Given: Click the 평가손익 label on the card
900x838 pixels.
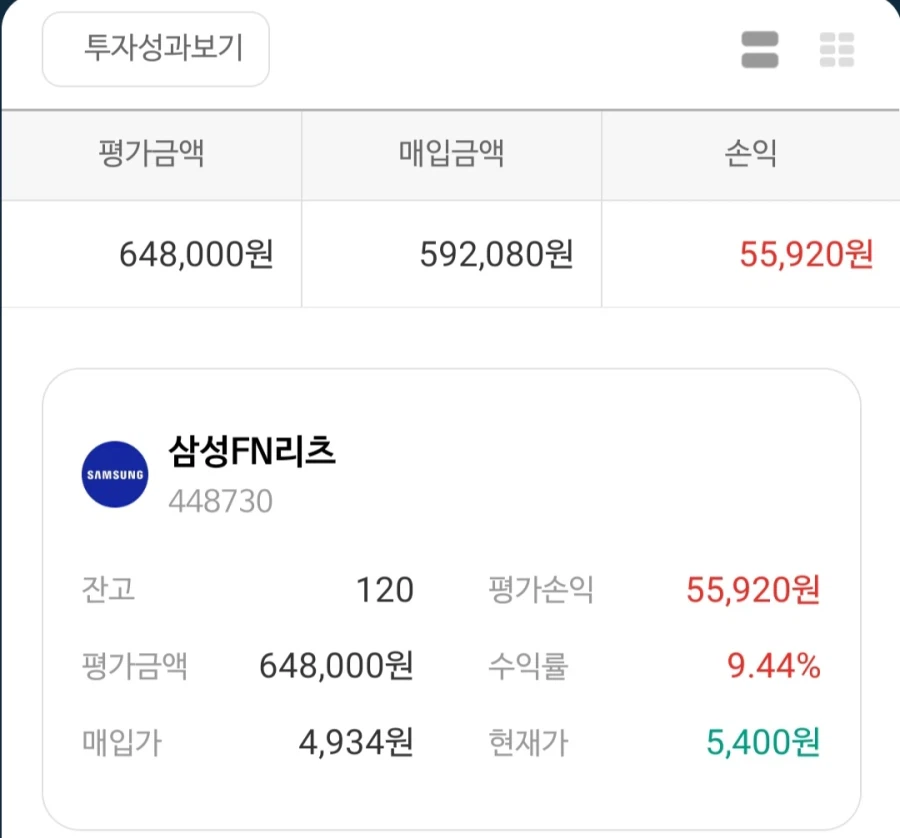Looking at the screenshot, I should (x=540, y=590).
